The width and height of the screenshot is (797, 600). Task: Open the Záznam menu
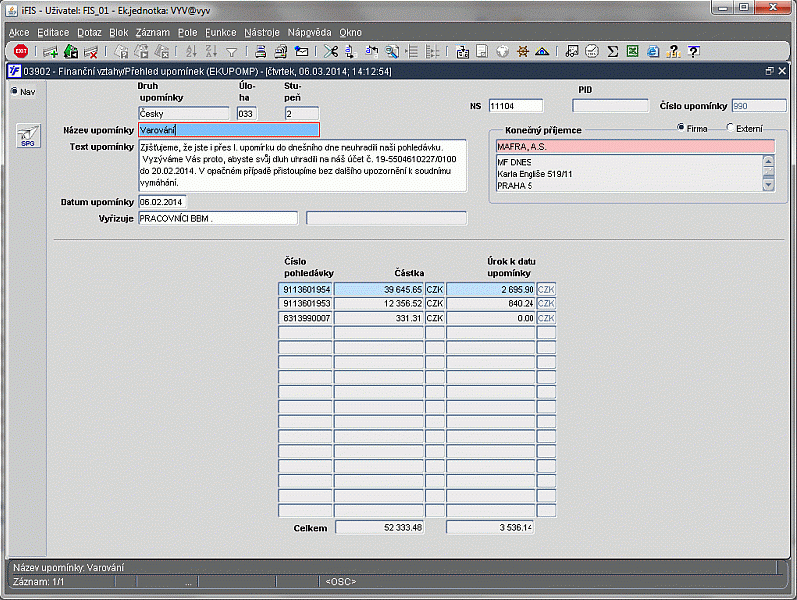coord(152,33)
